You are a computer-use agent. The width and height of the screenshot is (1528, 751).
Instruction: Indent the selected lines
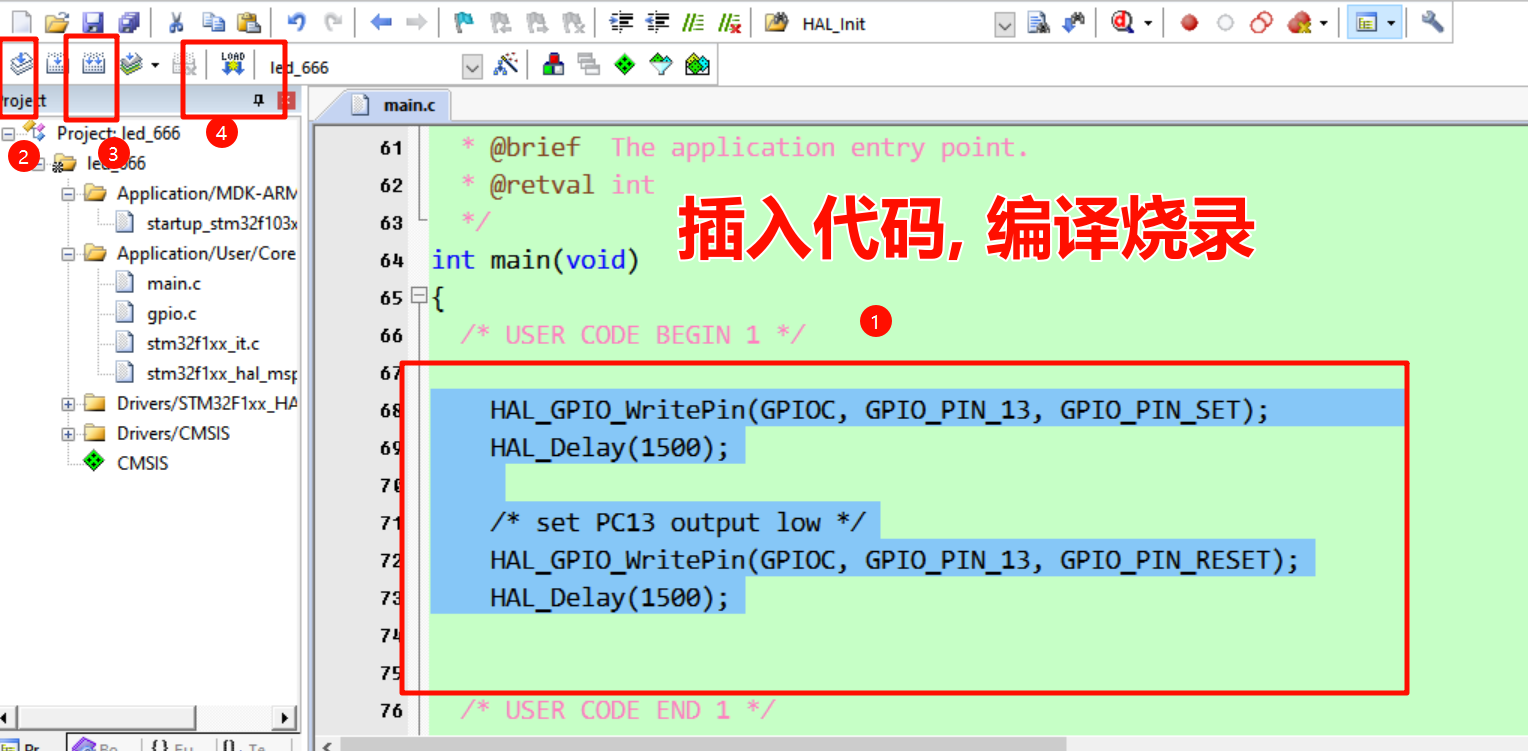pos(621,23)
